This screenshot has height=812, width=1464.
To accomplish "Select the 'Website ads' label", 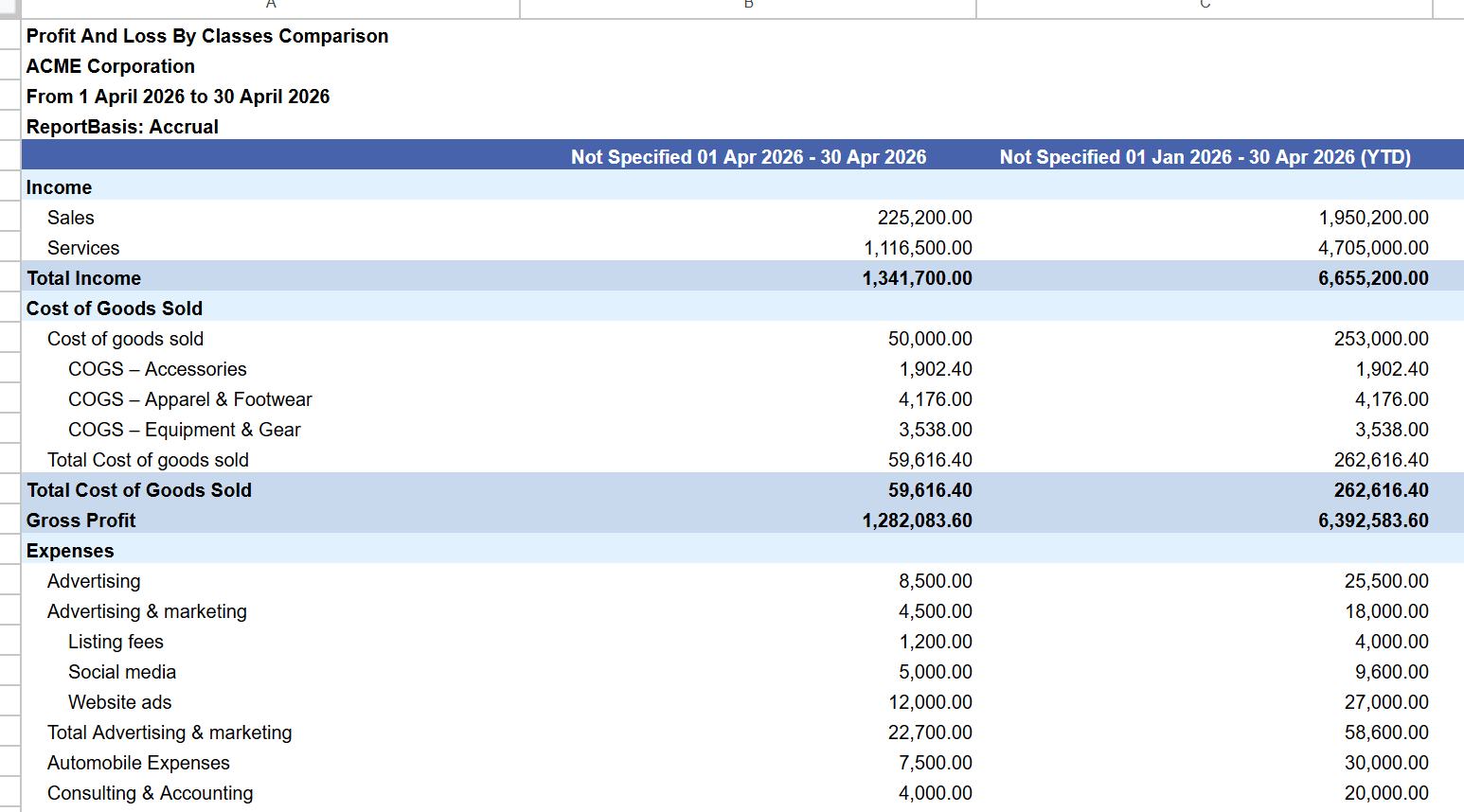I will point(119,702).
